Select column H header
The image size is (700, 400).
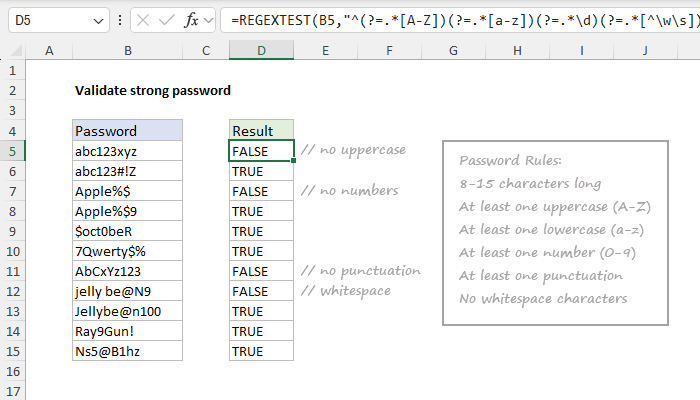(517, 50)
